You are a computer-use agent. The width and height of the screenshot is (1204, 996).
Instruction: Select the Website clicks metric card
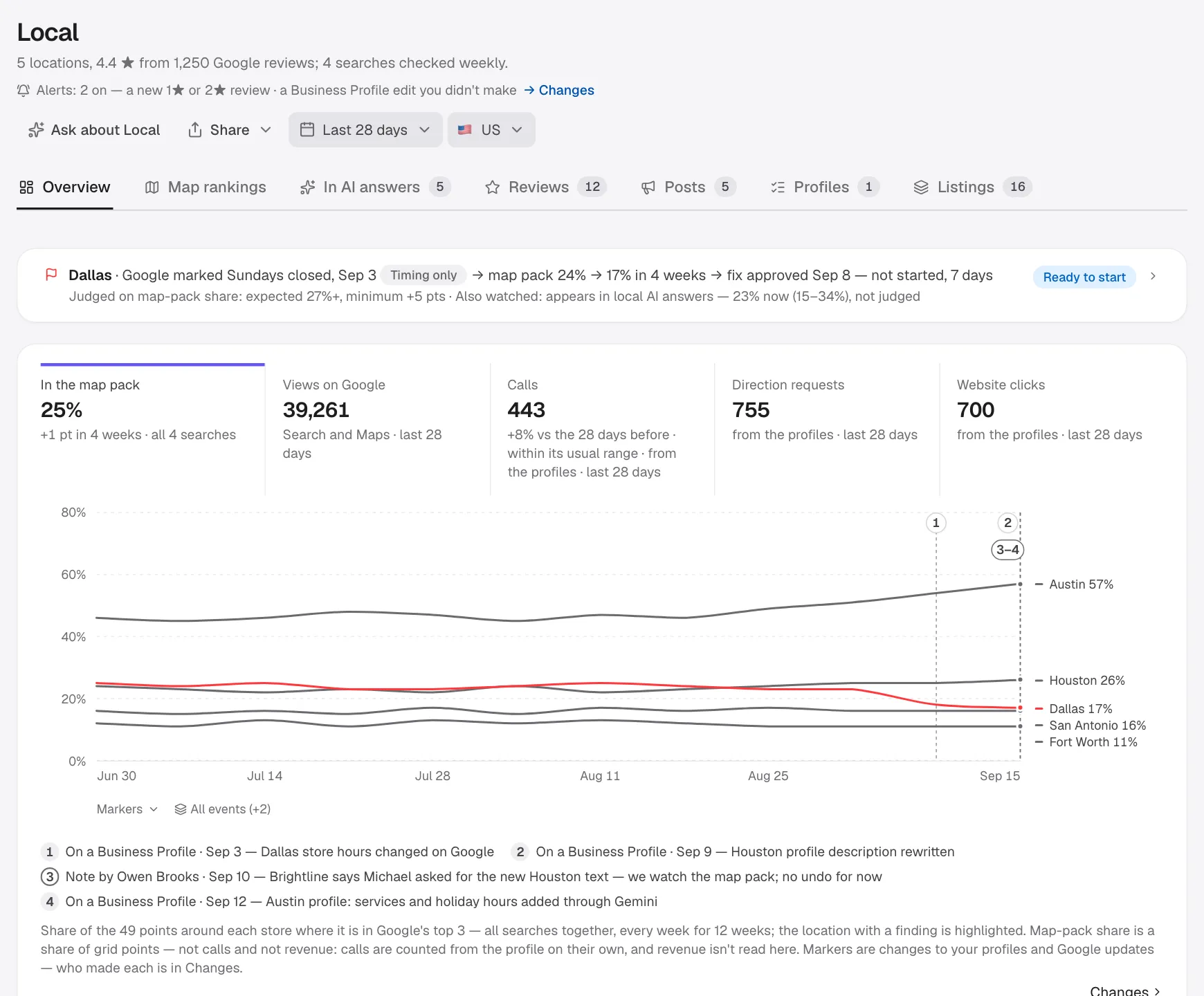[x=1052, y=429]
